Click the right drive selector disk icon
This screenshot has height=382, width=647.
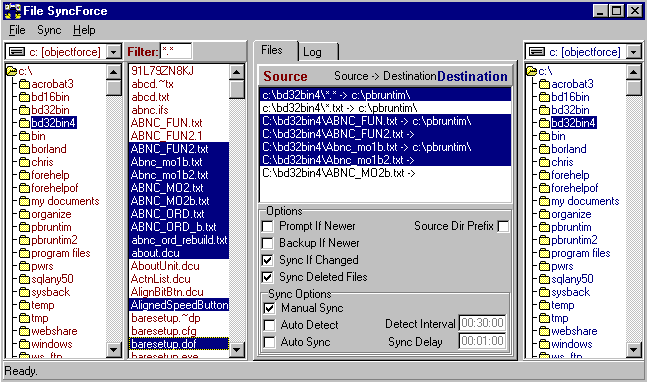coord(537,52)
